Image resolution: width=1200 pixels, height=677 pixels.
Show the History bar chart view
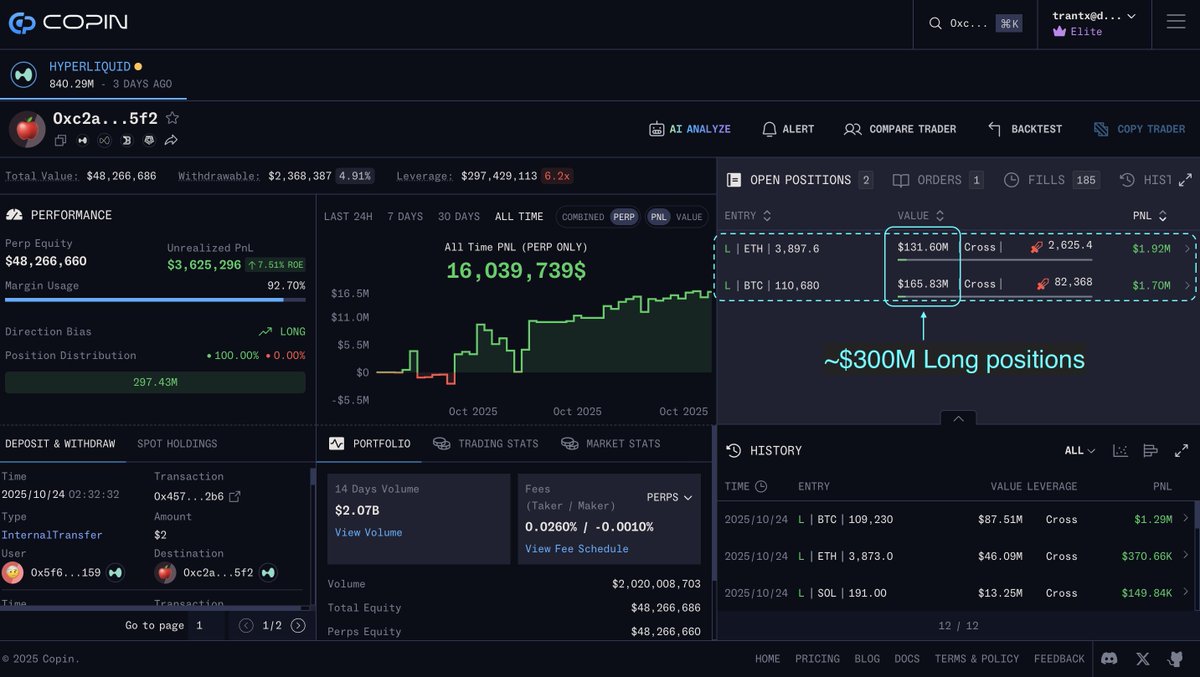point(1150,451)
